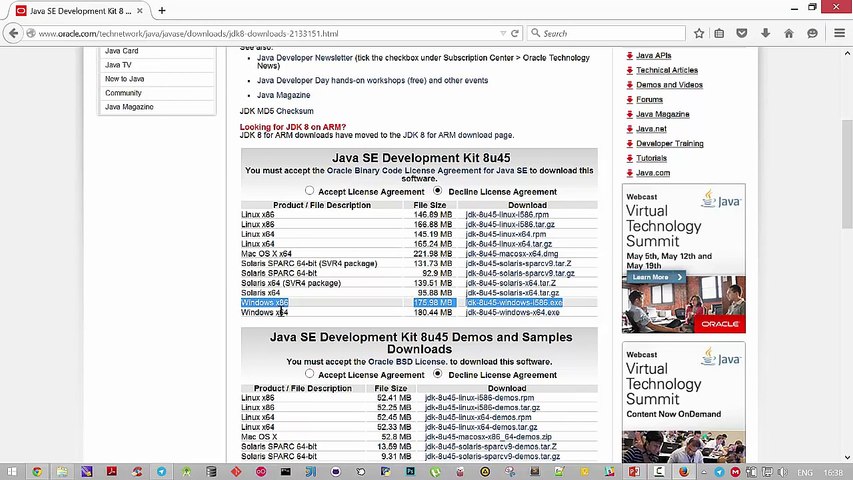The height and width of the screenshot is (480, 853).
Task: Download jdk-8u45-linux-i586-demos.rpm
Action: coord(479,398)
